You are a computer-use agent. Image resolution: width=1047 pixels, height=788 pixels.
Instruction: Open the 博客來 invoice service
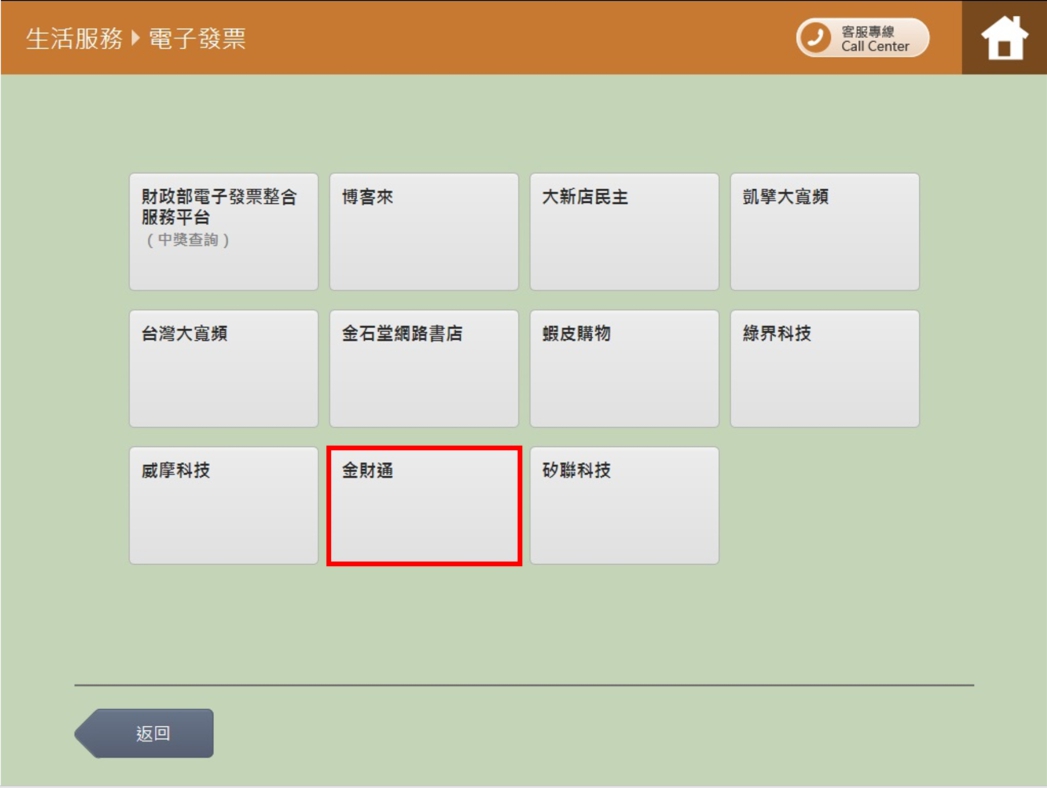click(423, 230)
